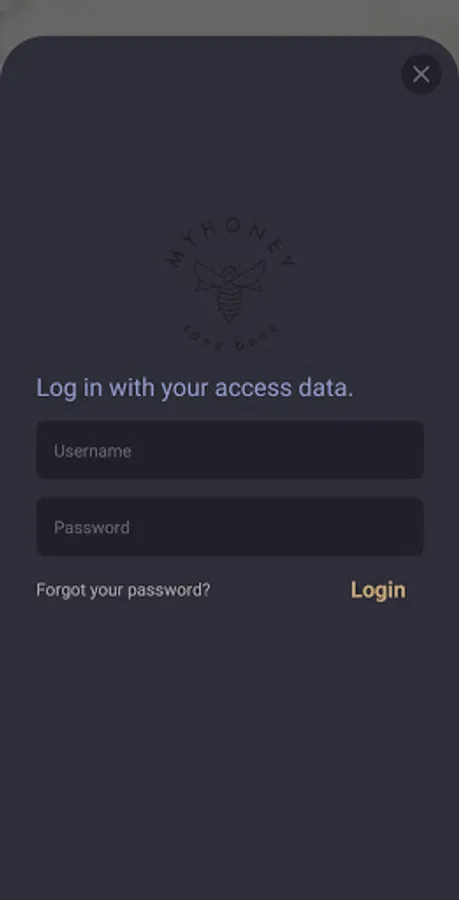459x900 pixels.
Task: Click the dimmed backdrop above the login sheet
Action: (x=230, y=16)
